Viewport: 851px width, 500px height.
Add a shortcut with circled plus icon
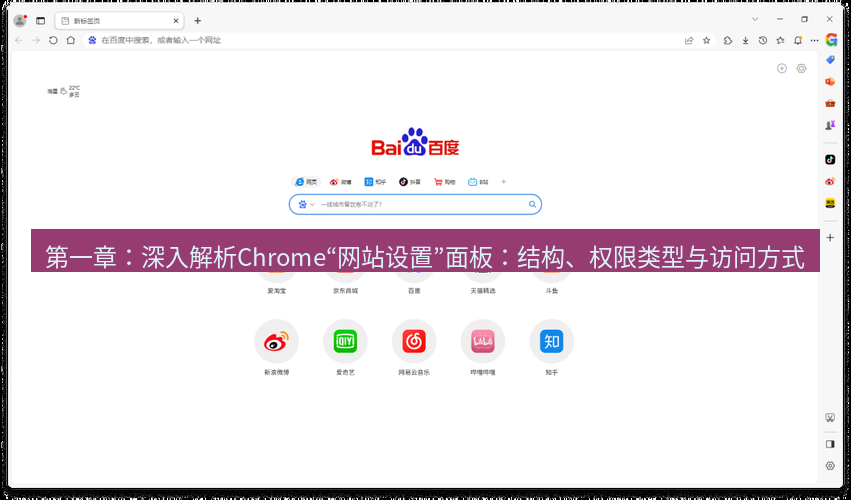point(782,68)
